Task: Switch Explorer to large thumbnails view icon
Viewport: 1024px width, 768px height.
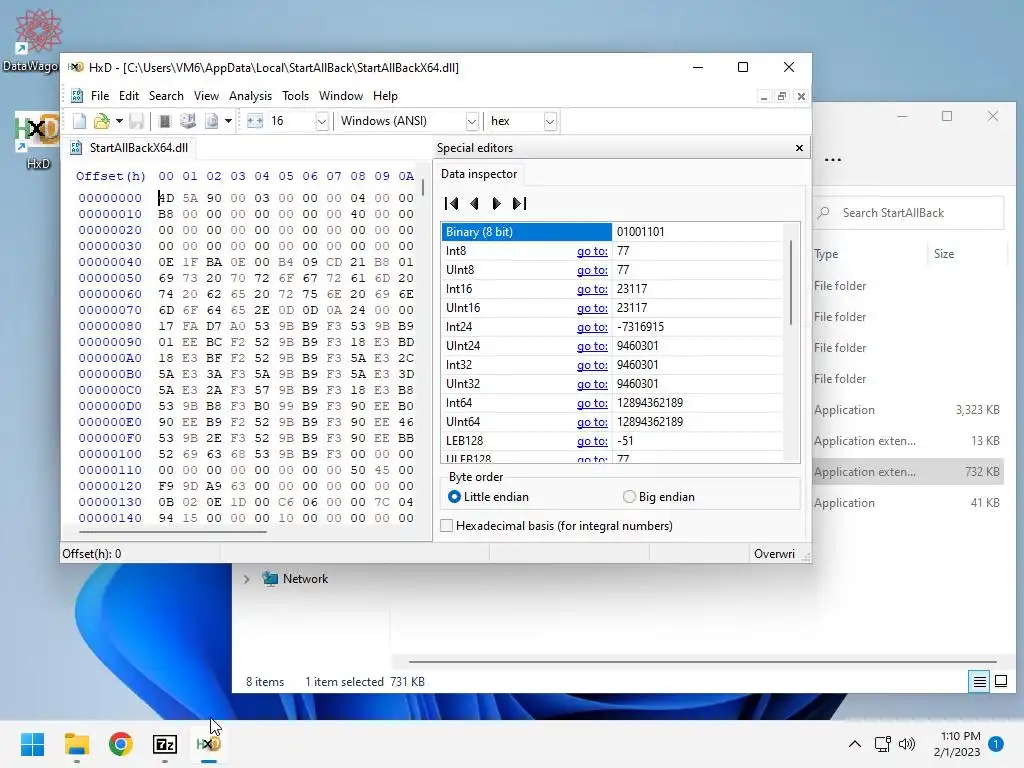Action: (1000, 682)
